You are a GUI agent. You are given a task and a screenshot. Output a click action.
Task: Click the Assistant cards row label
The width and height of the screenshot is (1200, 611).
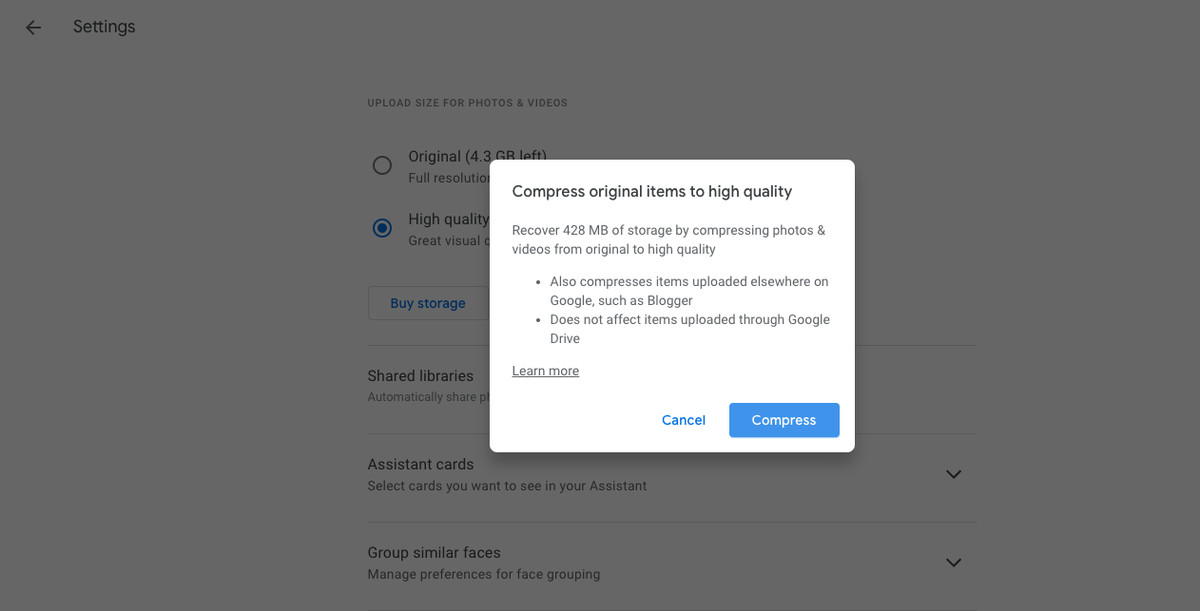(x=420, y=464)
